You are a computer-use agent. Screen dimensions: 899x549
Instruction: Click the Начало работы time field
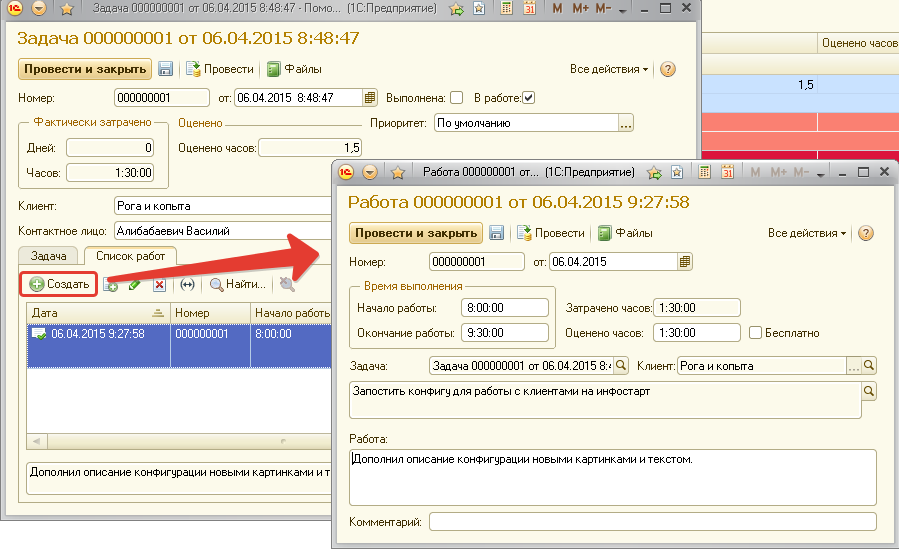(505, 308)
